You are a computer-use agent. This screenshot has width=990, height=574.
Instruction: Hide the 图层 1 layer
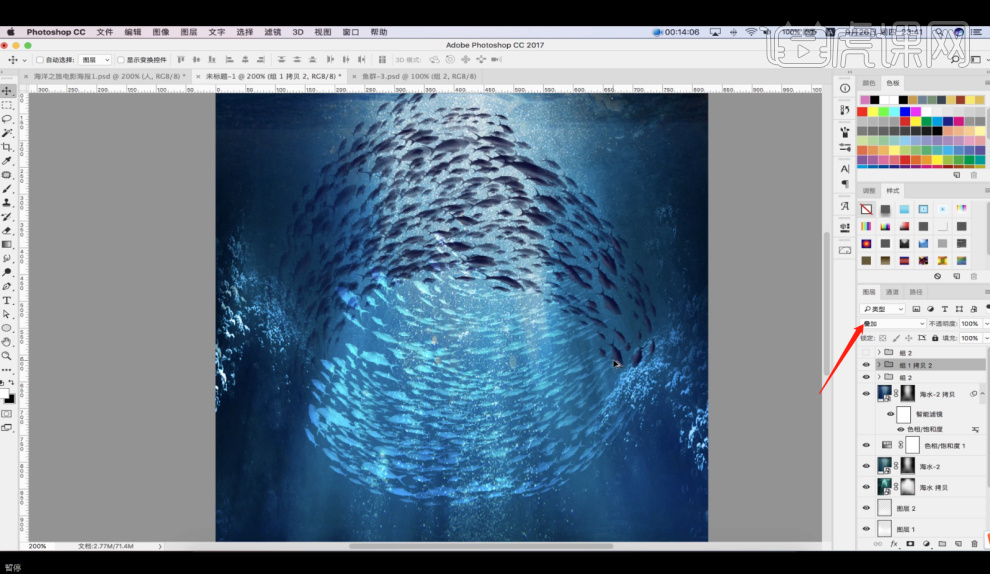866,529
